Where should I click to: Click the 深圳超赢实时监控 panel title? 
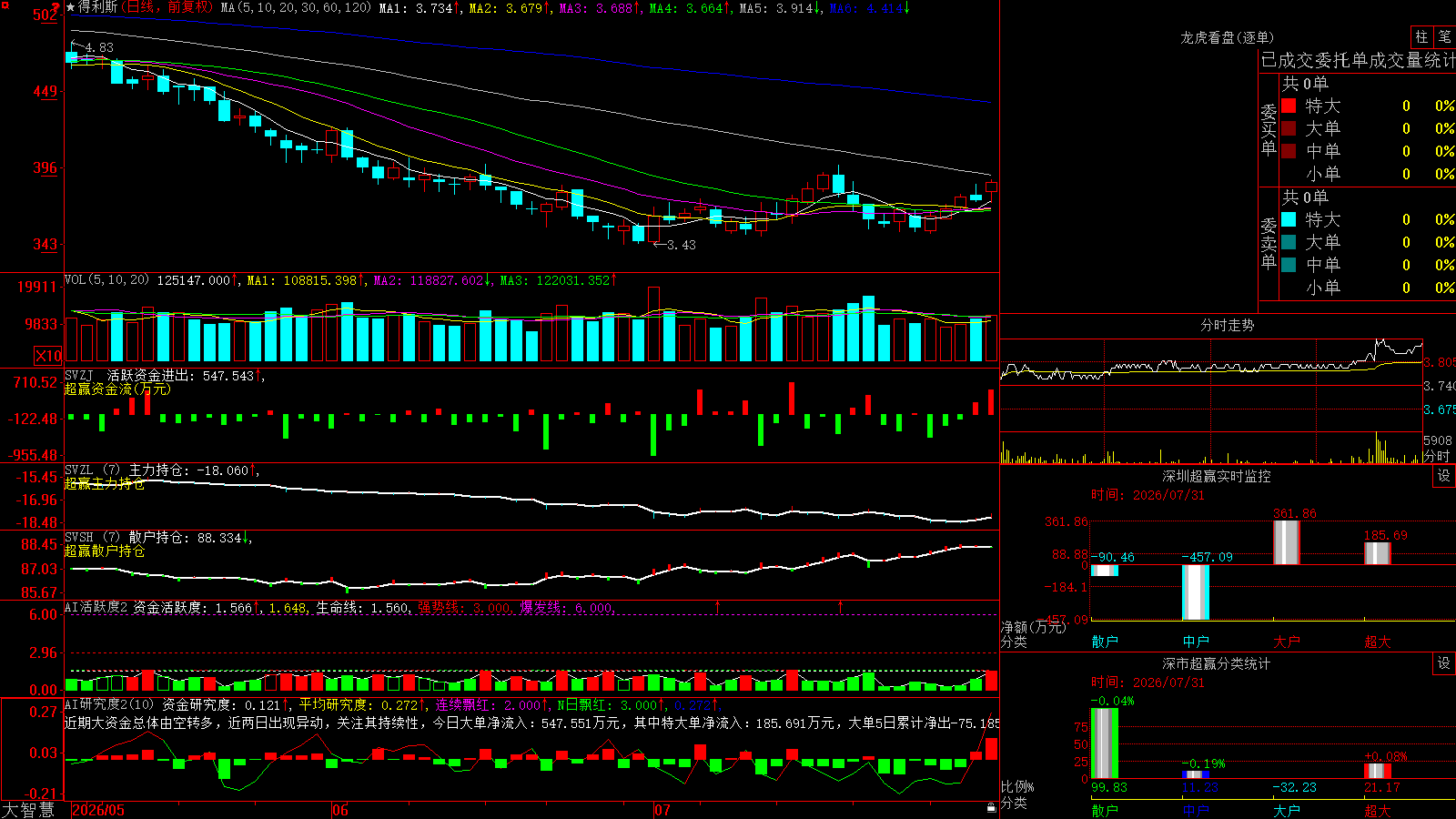click(1216, 476)
